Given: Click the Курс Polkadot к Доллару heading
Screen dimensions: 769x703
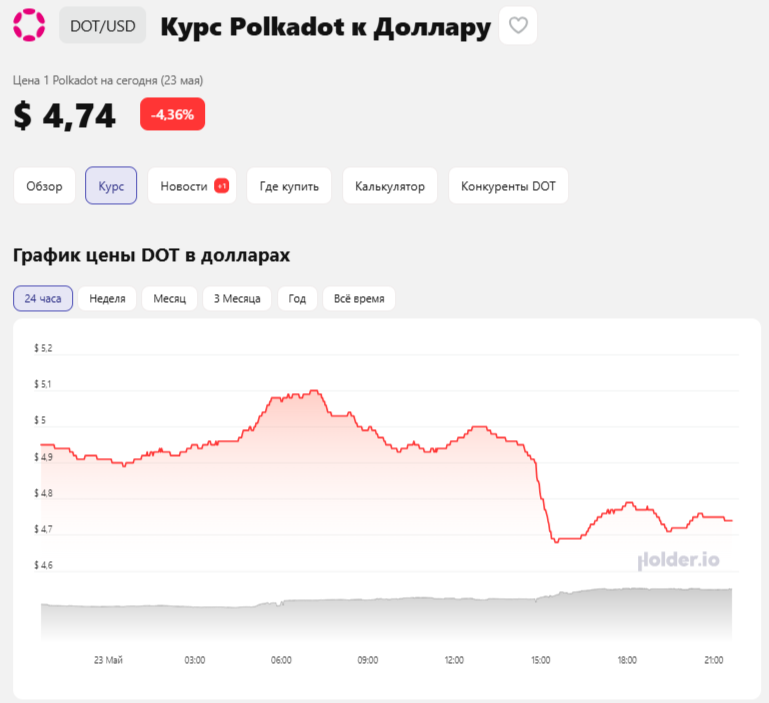Looking at the screenshot, I should click(x=326, y=26).
